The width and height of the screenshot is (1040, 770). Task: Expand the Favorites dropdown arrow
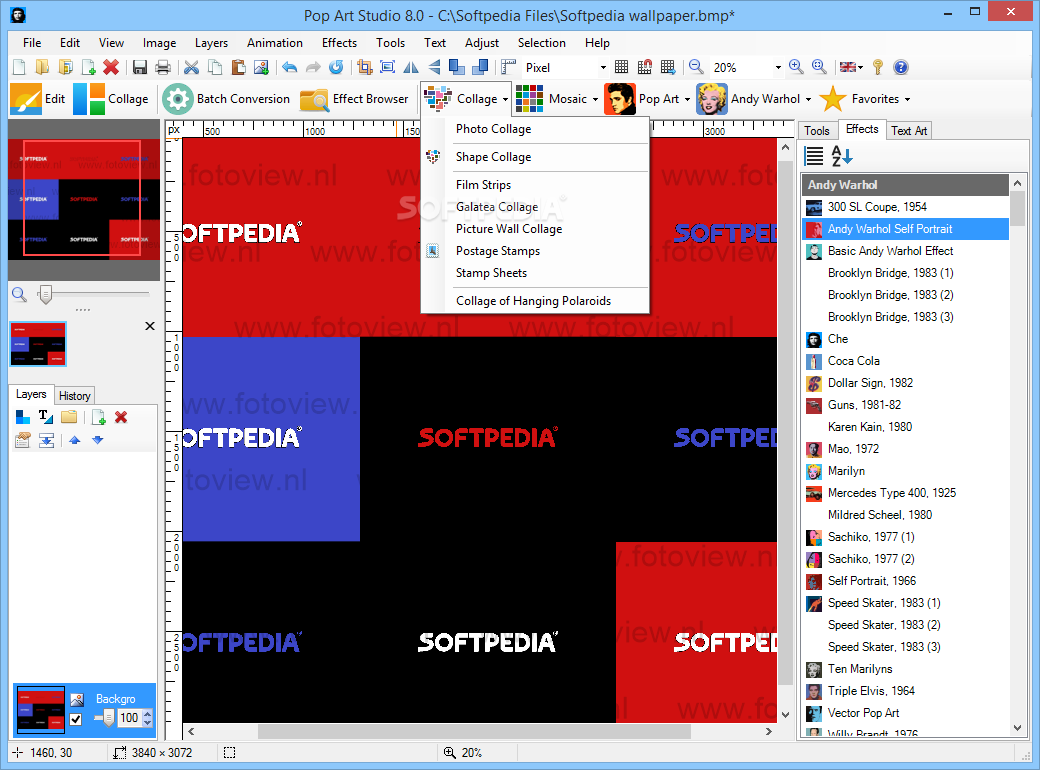point(907,99)
